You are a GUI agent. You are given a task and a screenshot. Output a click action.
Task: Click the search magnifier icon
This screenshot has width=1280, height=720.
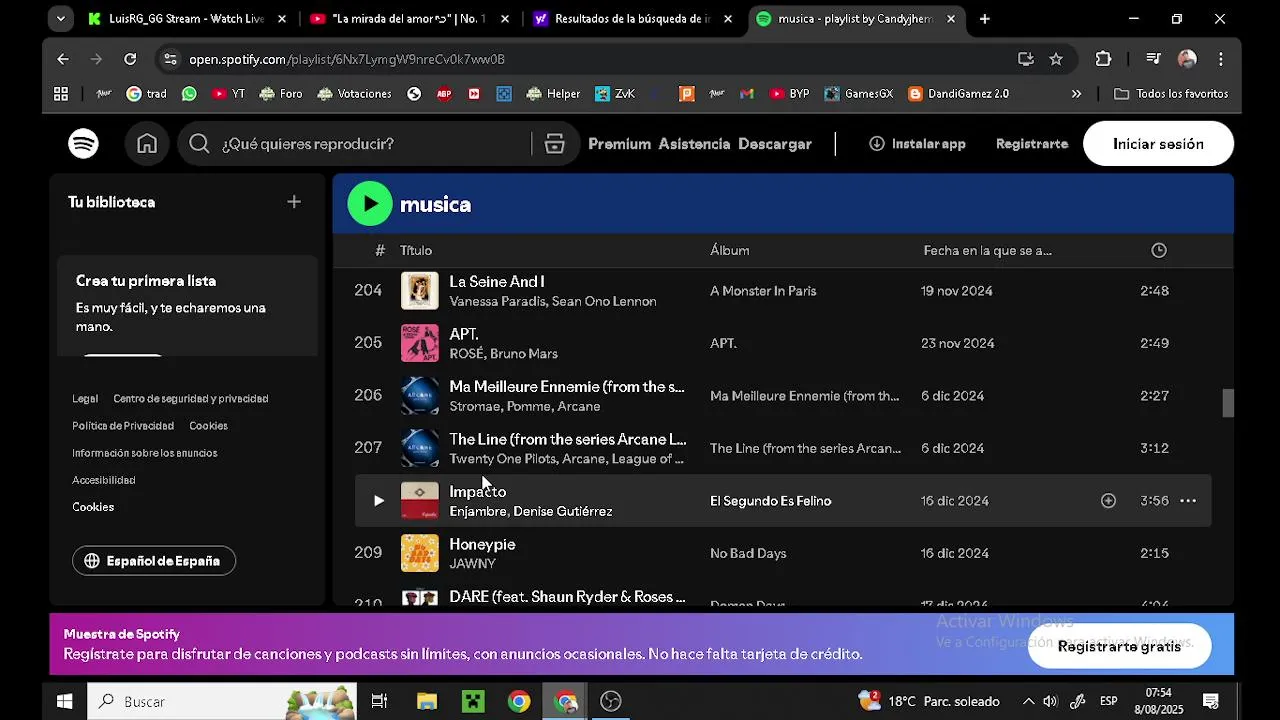pos(199,144)
